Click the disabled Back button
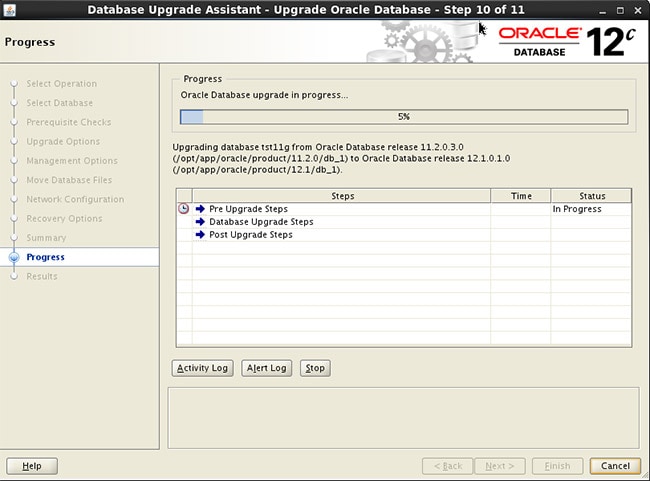This screenshot has height=481, width=650. [448, 466]
